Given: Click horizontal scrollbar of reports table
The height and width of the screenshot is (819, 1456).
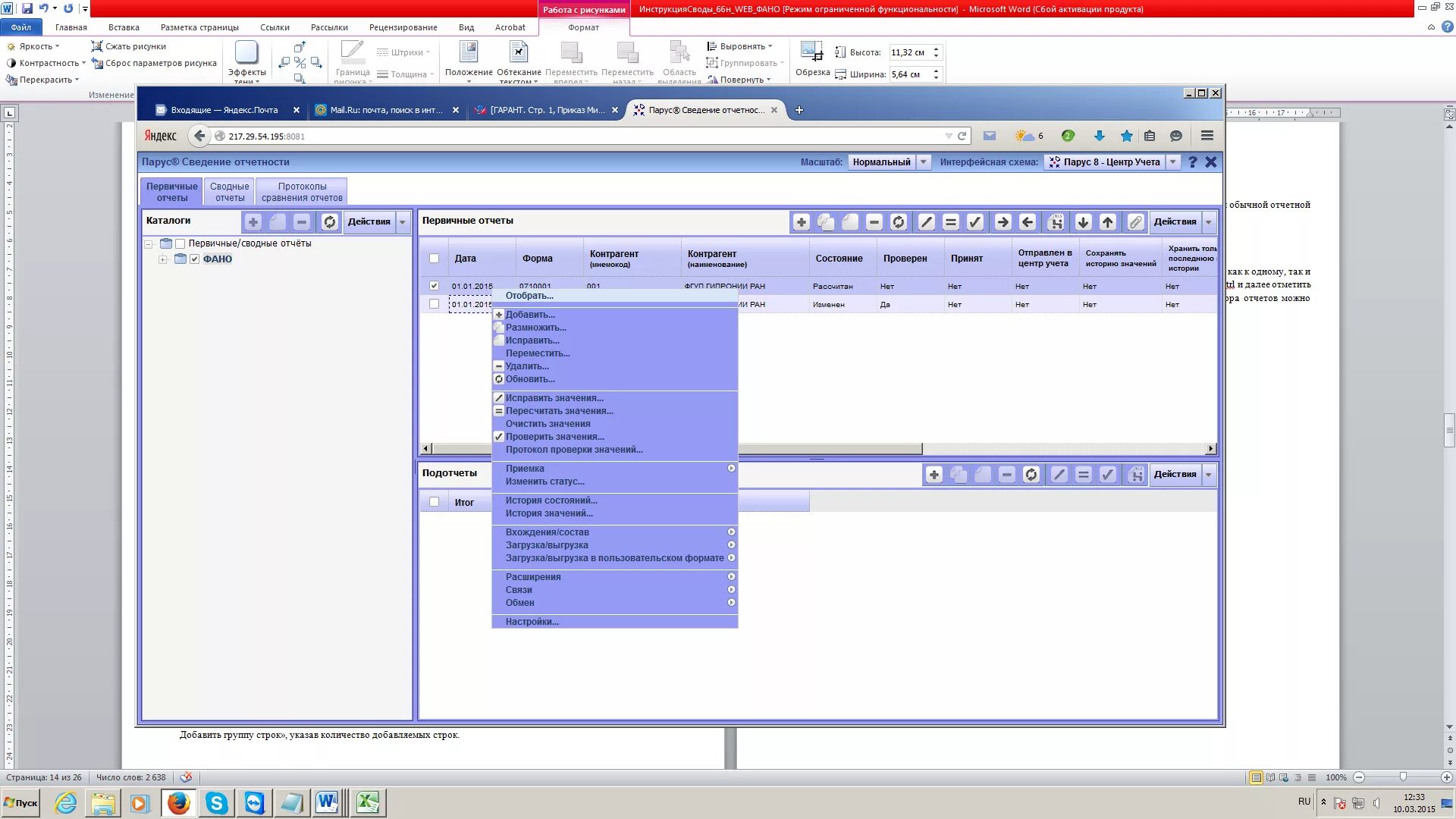Looking at the screenshot, I should coord(677,449).
